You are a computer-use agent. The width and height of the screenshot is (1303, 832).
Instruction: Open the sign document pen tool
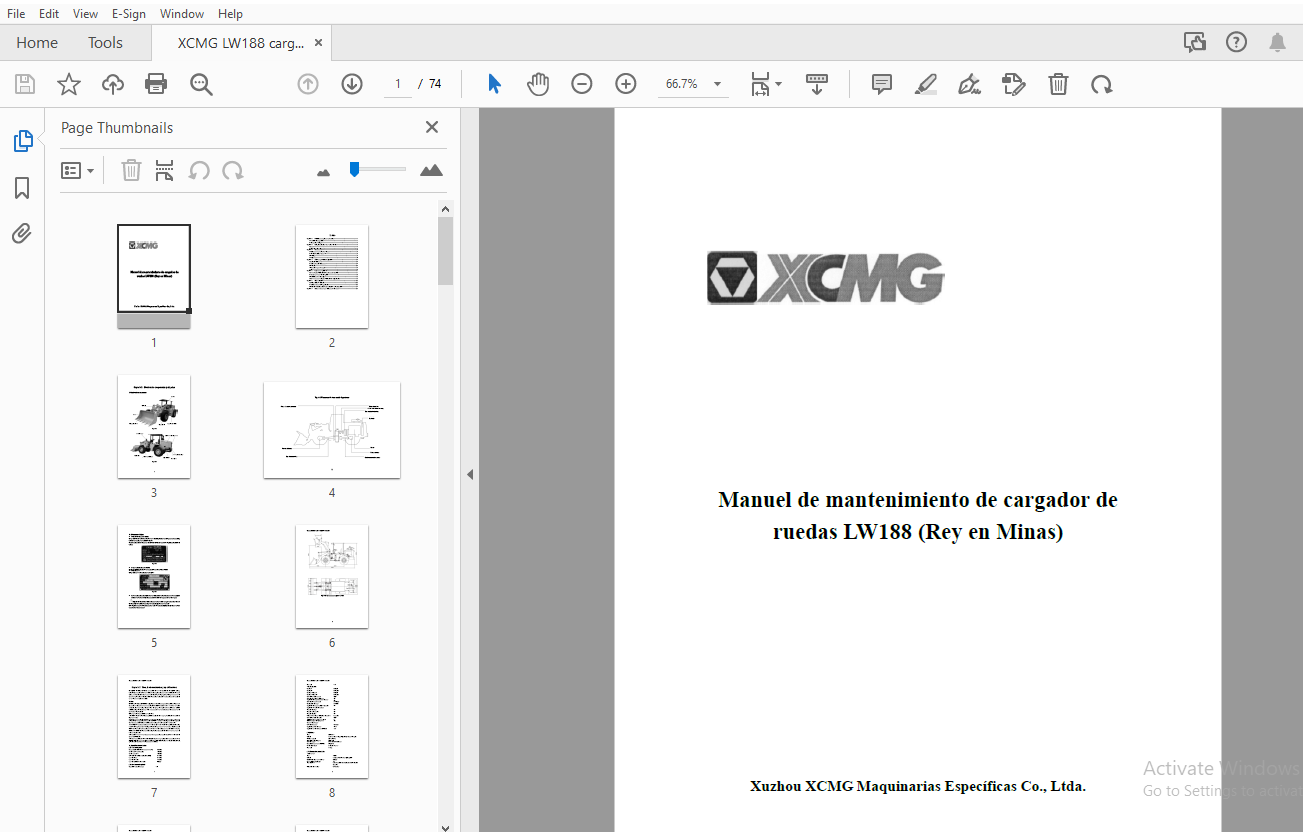click(x=969, y=84)
